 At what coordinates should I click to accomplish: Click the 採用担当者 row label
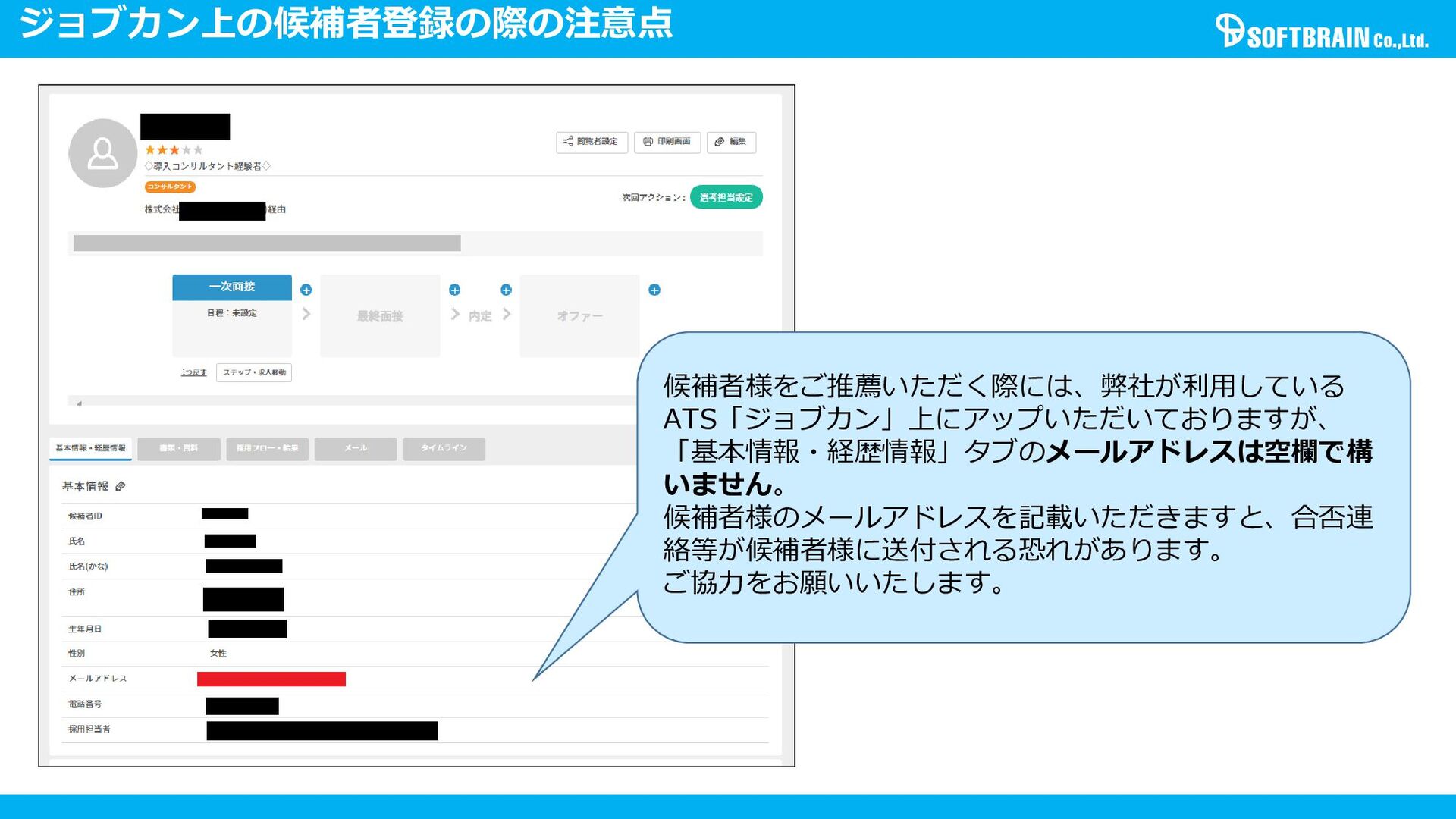89,729
